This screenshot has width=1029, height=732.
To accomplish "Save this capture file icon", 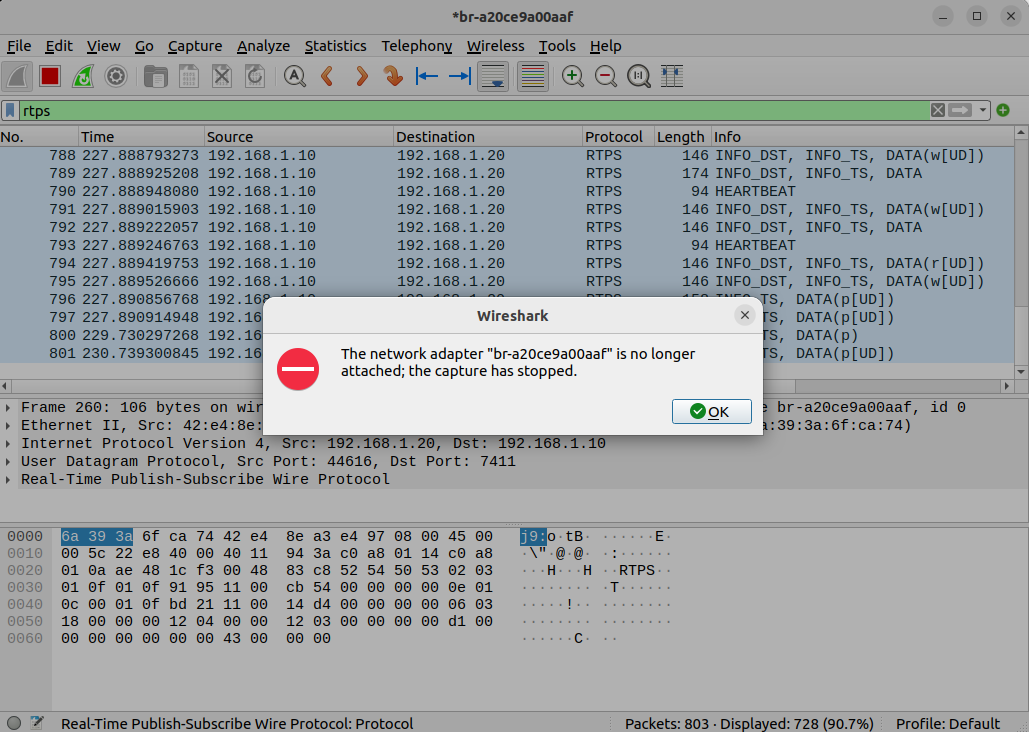I will tap(189, 77).
